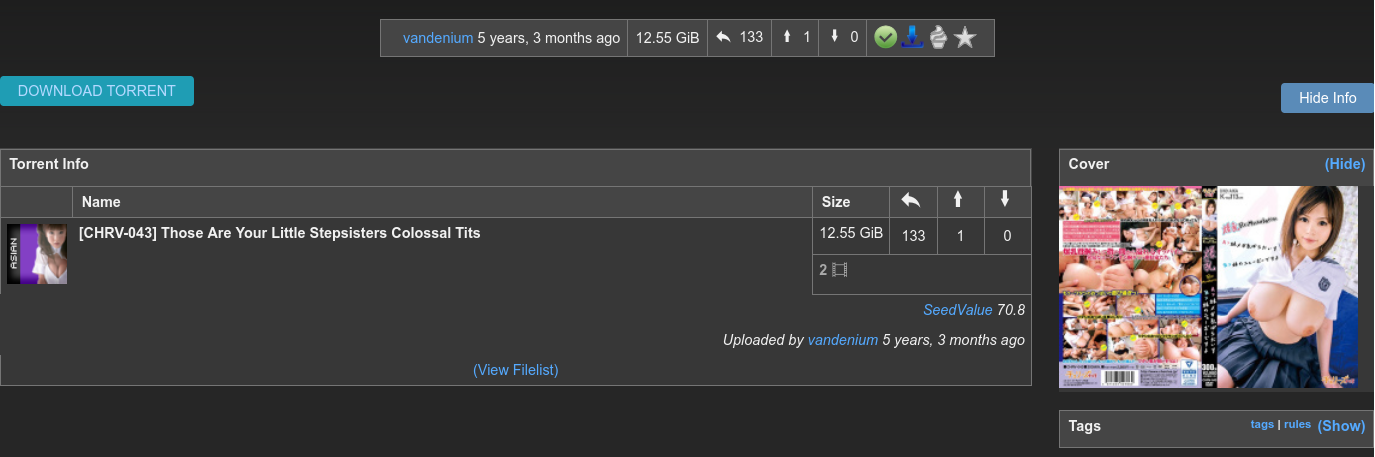Click the blue download arrow icon
This screenshot has height=457, width=1375.
click(911, 38)
